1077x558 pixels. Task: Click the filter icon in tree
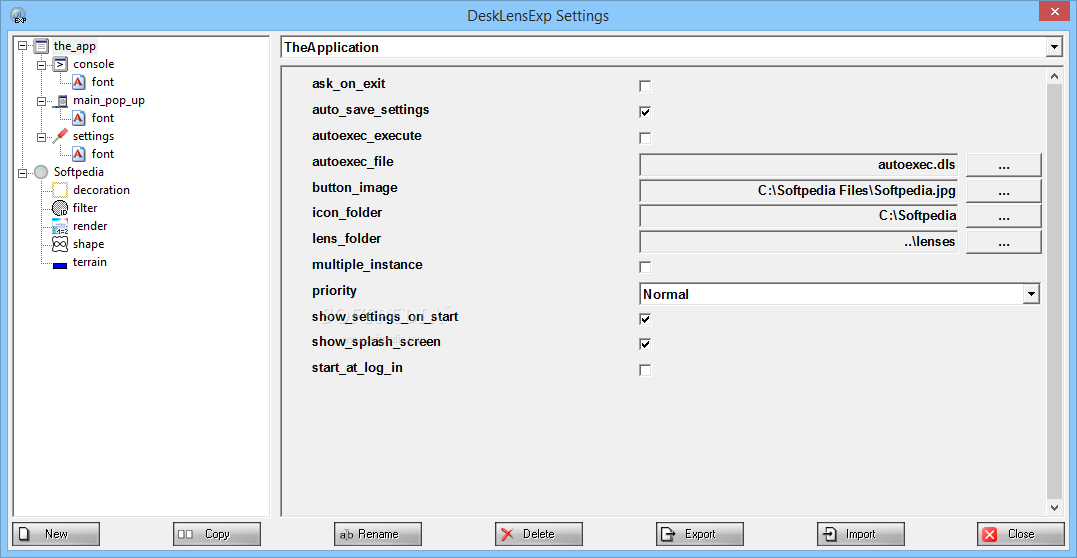tap(60, 208)
